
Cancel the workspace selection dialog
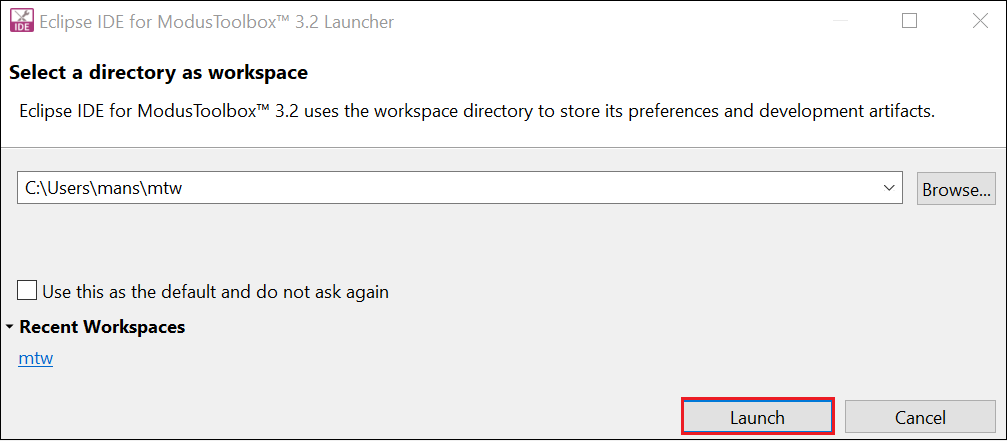click(920, 417)
